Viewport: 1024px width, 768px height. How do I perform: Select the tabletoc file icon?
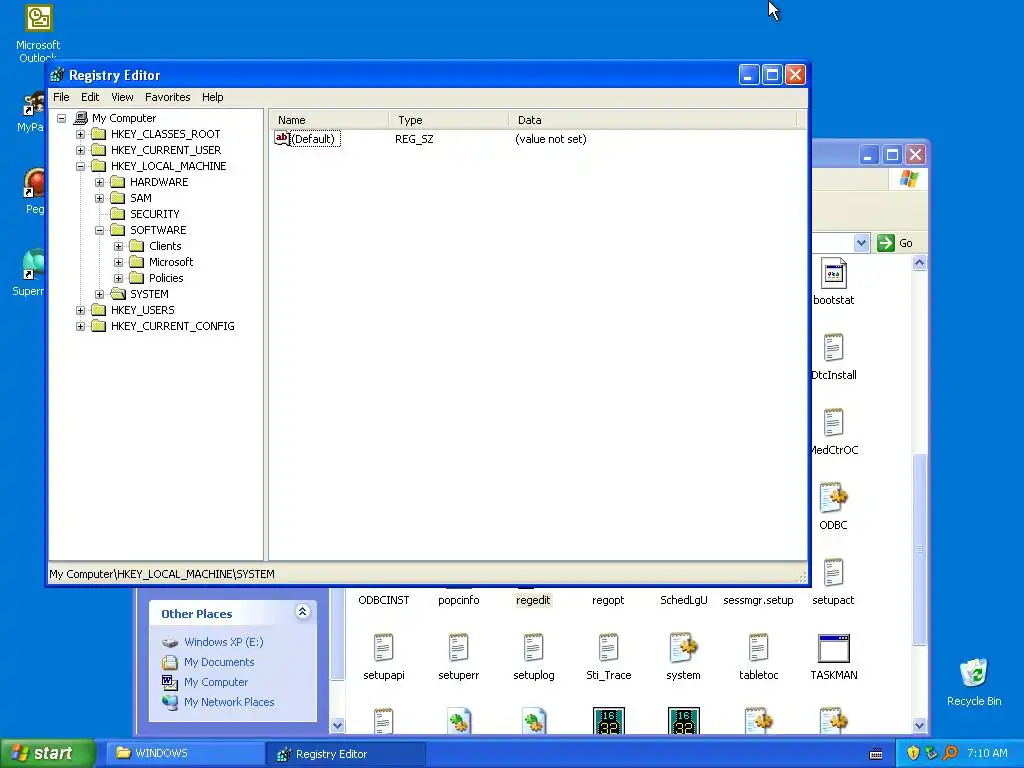click(x=758, y=648)
